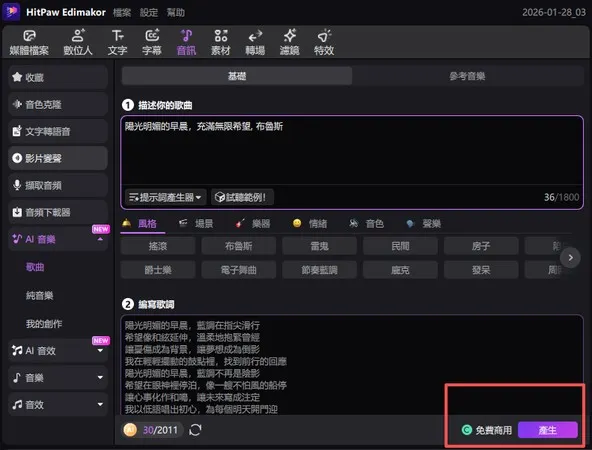592x450 pixels.
Task: Choose the 民間 folk style tag
Action: pyautogui.click(x=400, y=246)
